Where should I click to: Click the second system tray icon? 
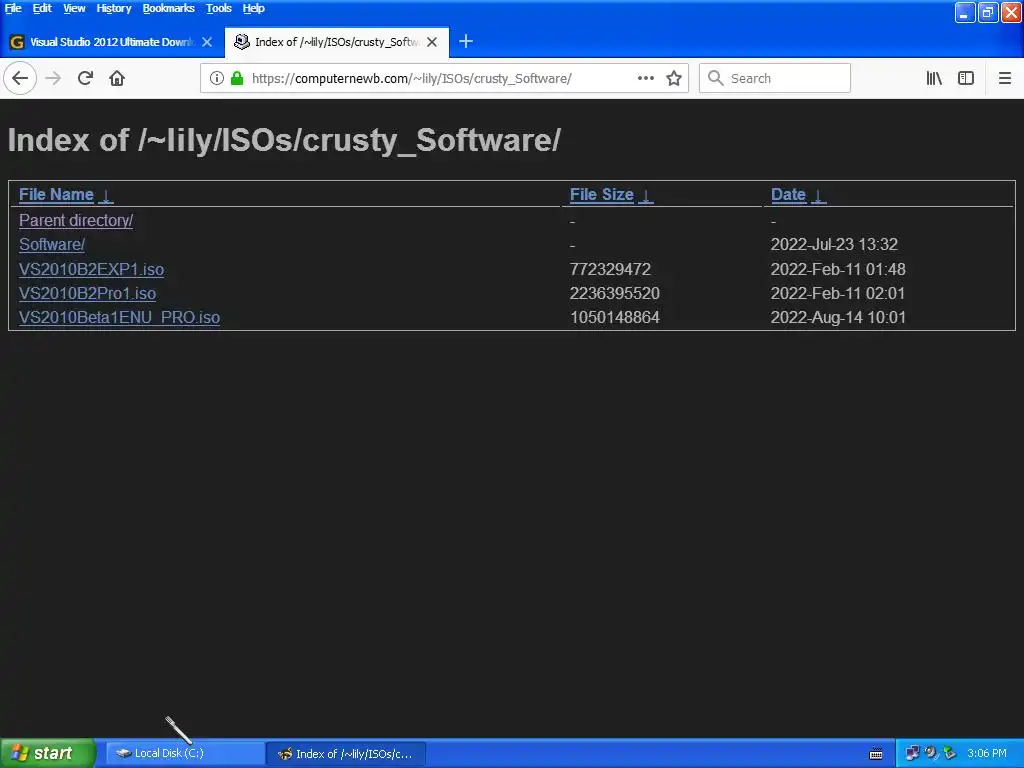click(x=931, y=754)
